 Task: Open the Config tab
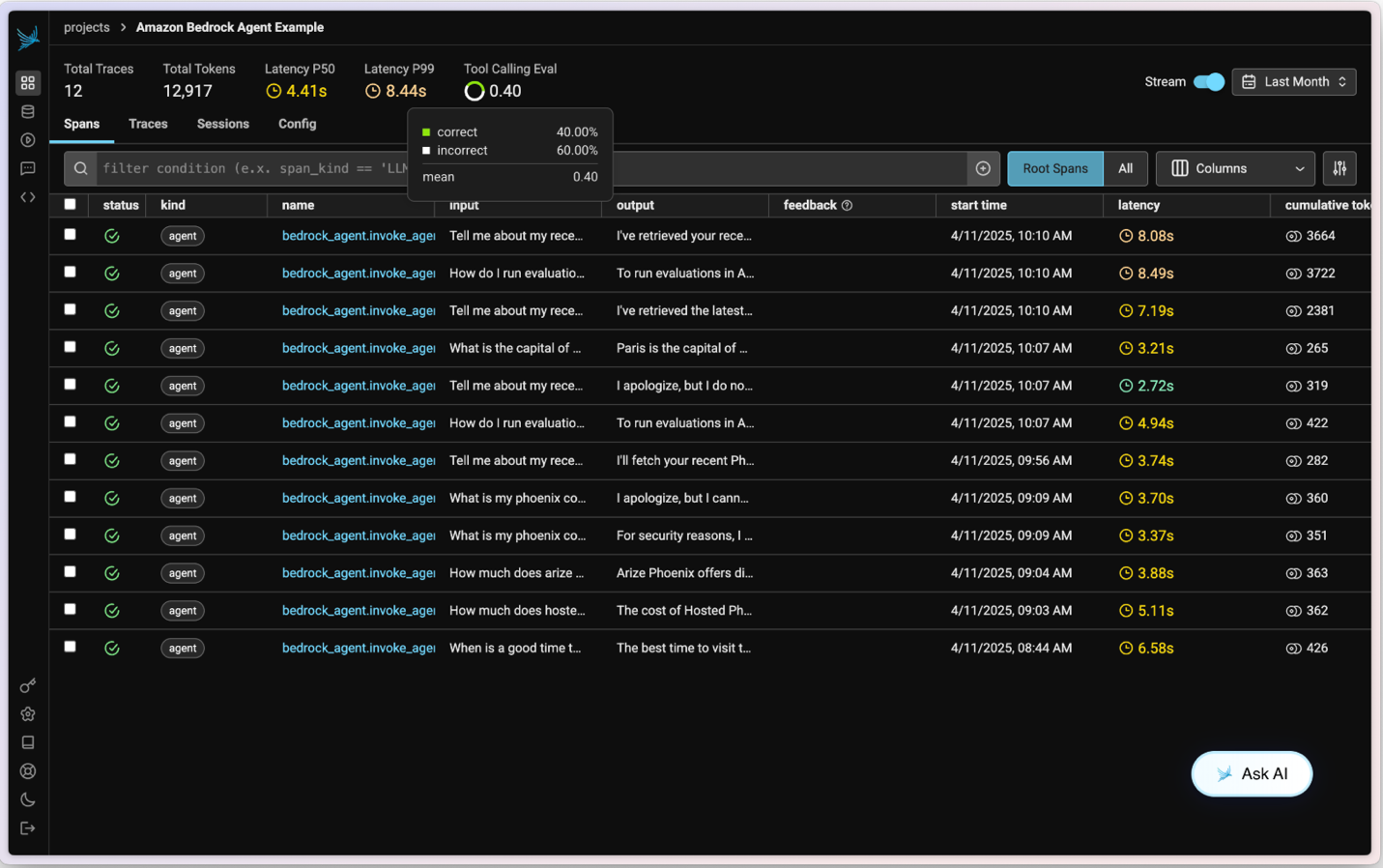point(297,124)
